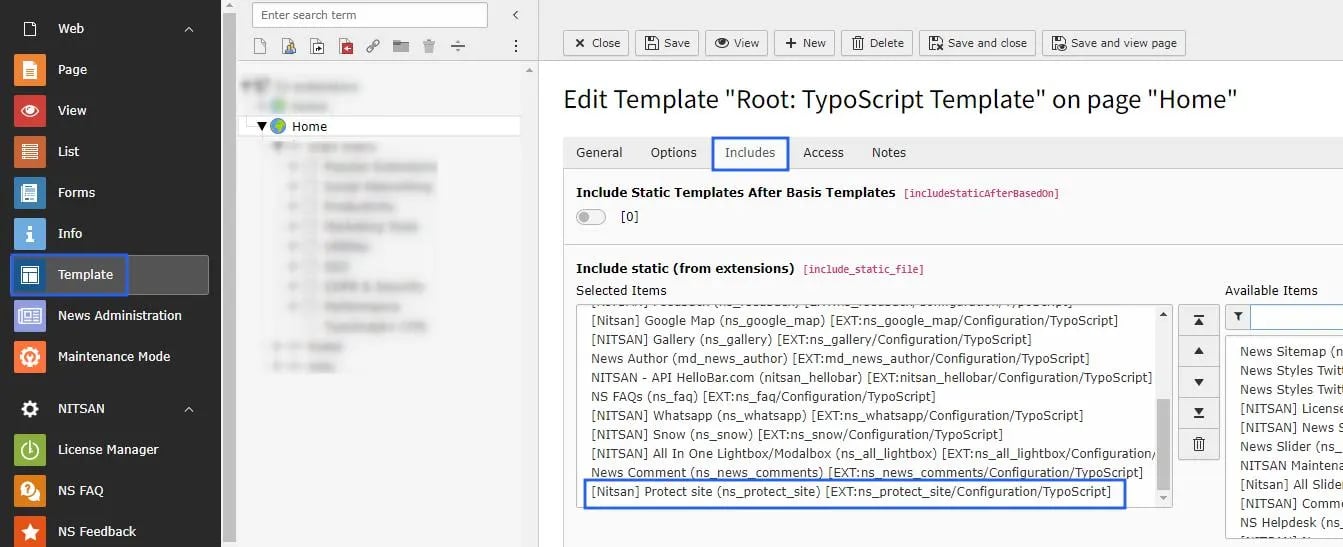Image resolution: width=1343 pixels, height=547 pixels.
Task: Select NITSAN All In One Lightbox item
Action: click(x=873, y=454)
